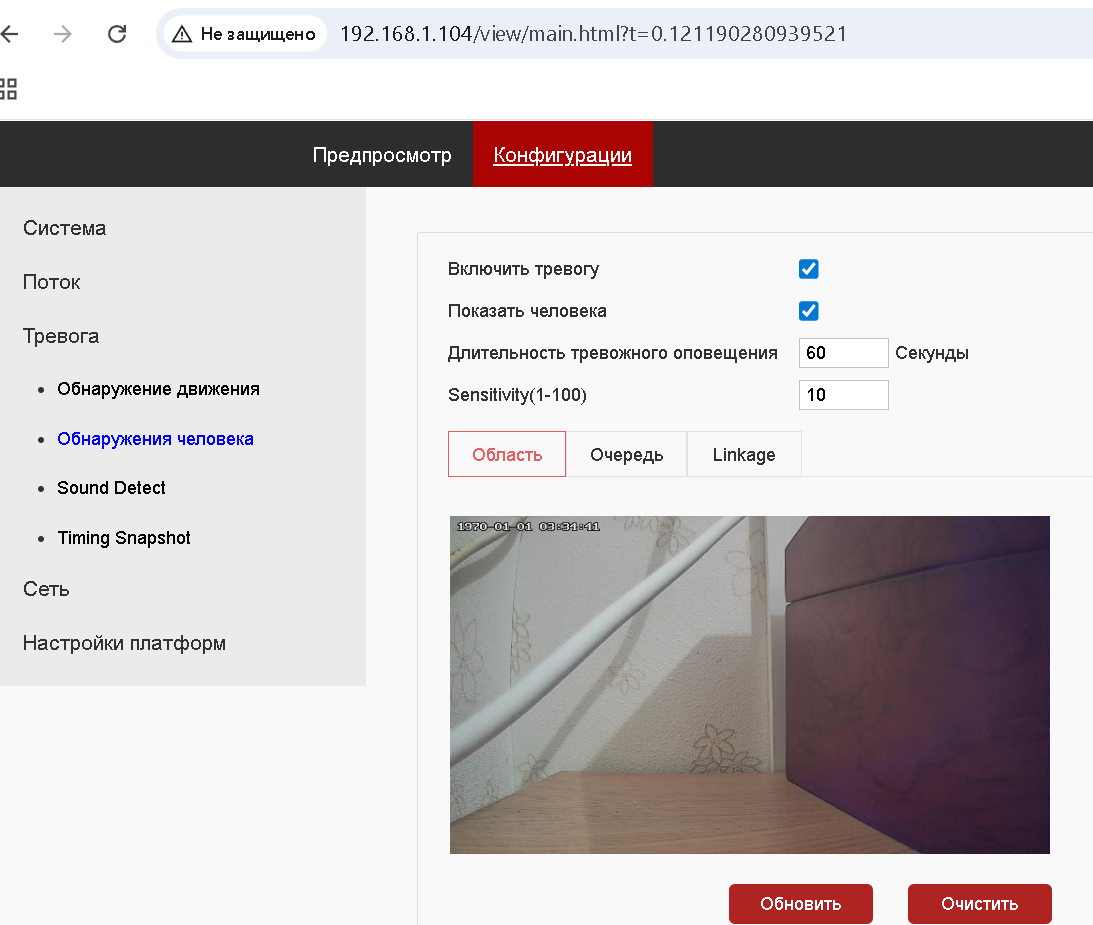
Task: Open the Поток menu section
Action: click(x=52, y=282)
